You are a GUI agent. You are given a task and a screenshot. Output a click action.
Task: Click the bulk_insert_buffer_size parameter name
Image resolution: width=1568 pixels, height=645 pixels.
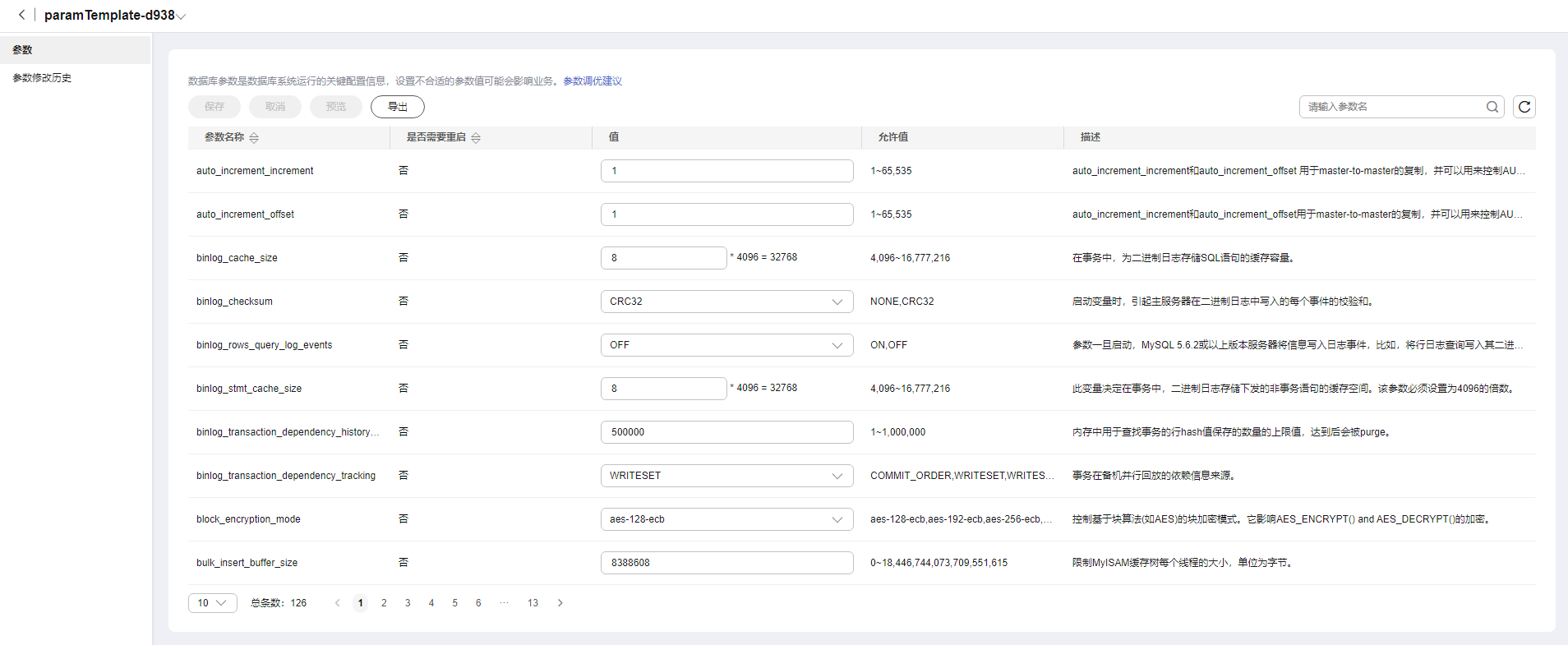pyautogui.click(x=247, y=563)
